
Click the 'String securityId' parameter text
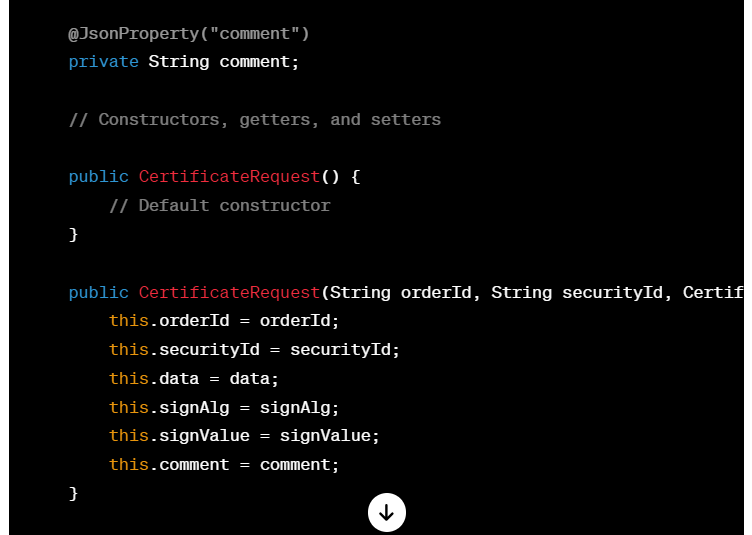(577, 292)
